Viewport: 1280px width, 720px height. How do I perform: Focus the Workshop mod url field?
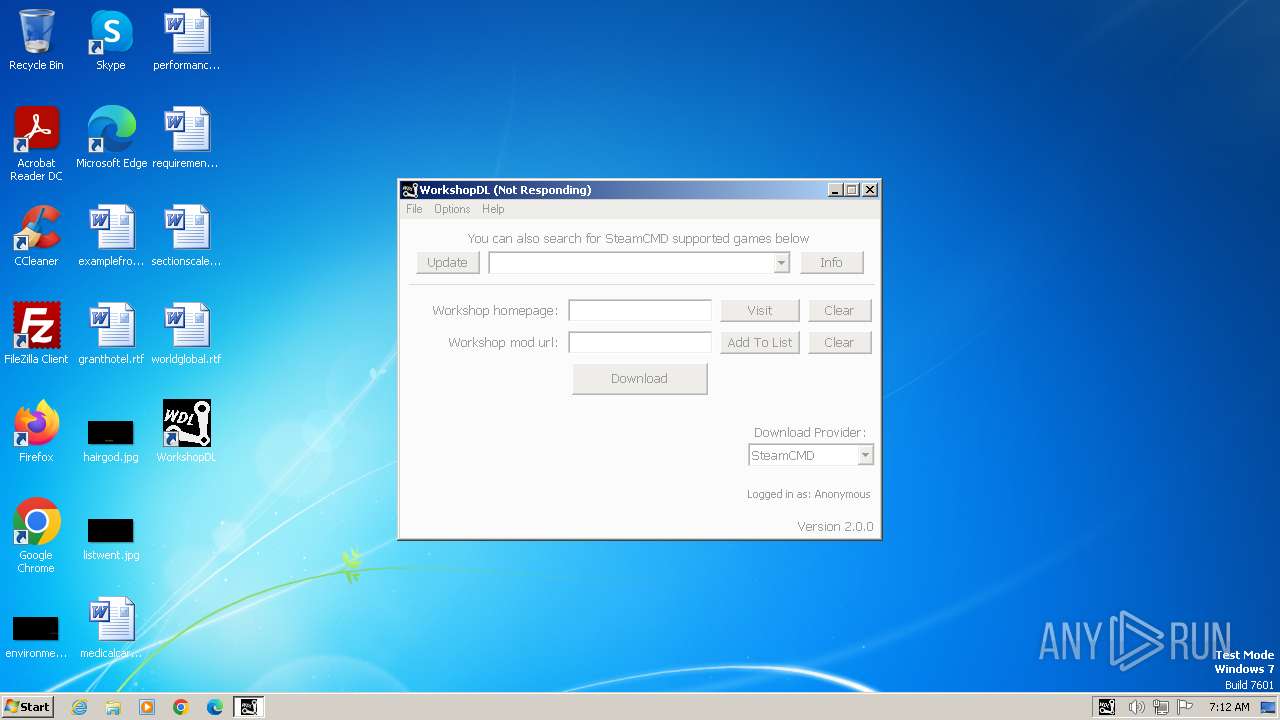click(640, 342)
